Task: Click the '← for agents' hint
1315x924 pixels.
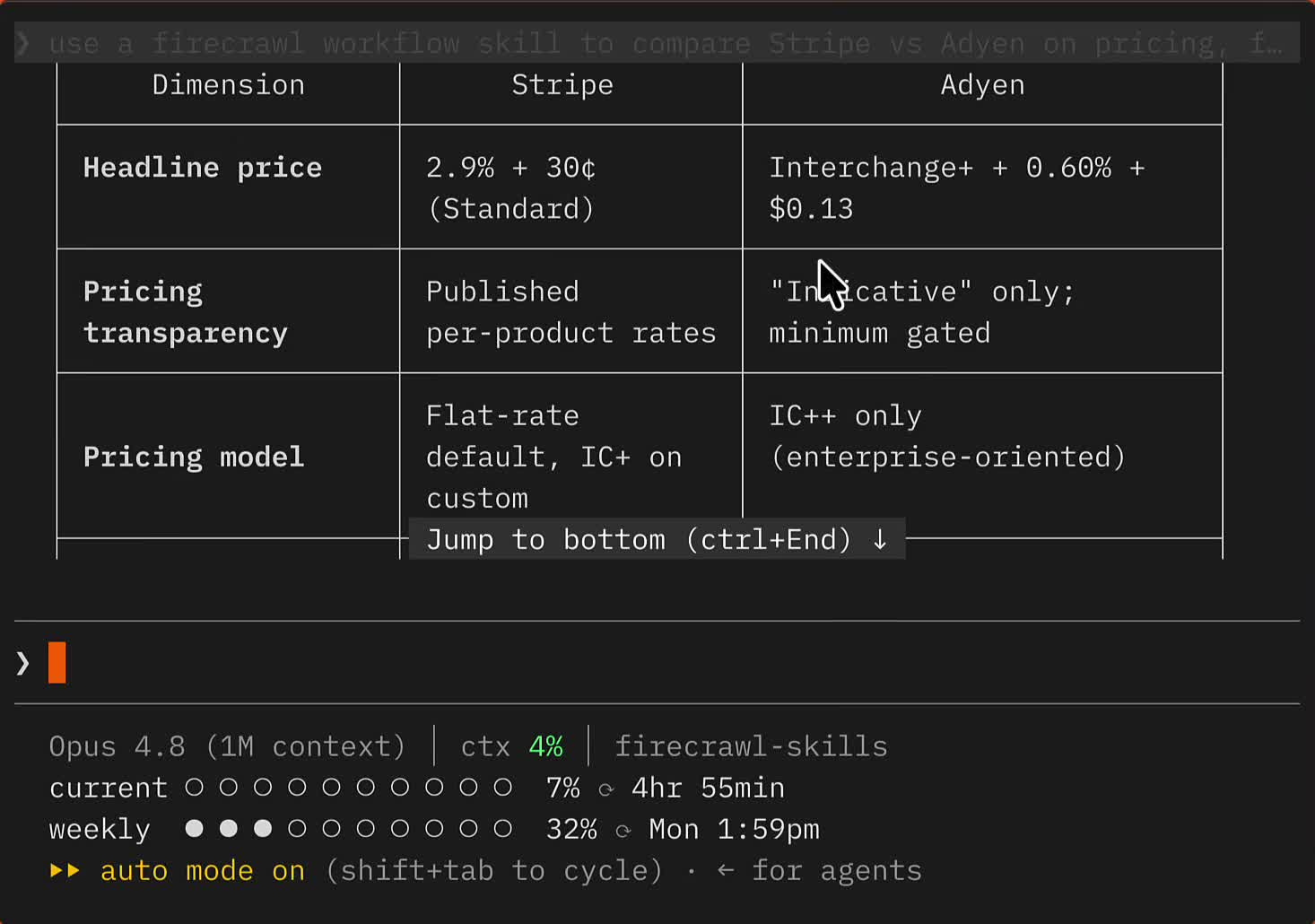Action: point(819,871)
